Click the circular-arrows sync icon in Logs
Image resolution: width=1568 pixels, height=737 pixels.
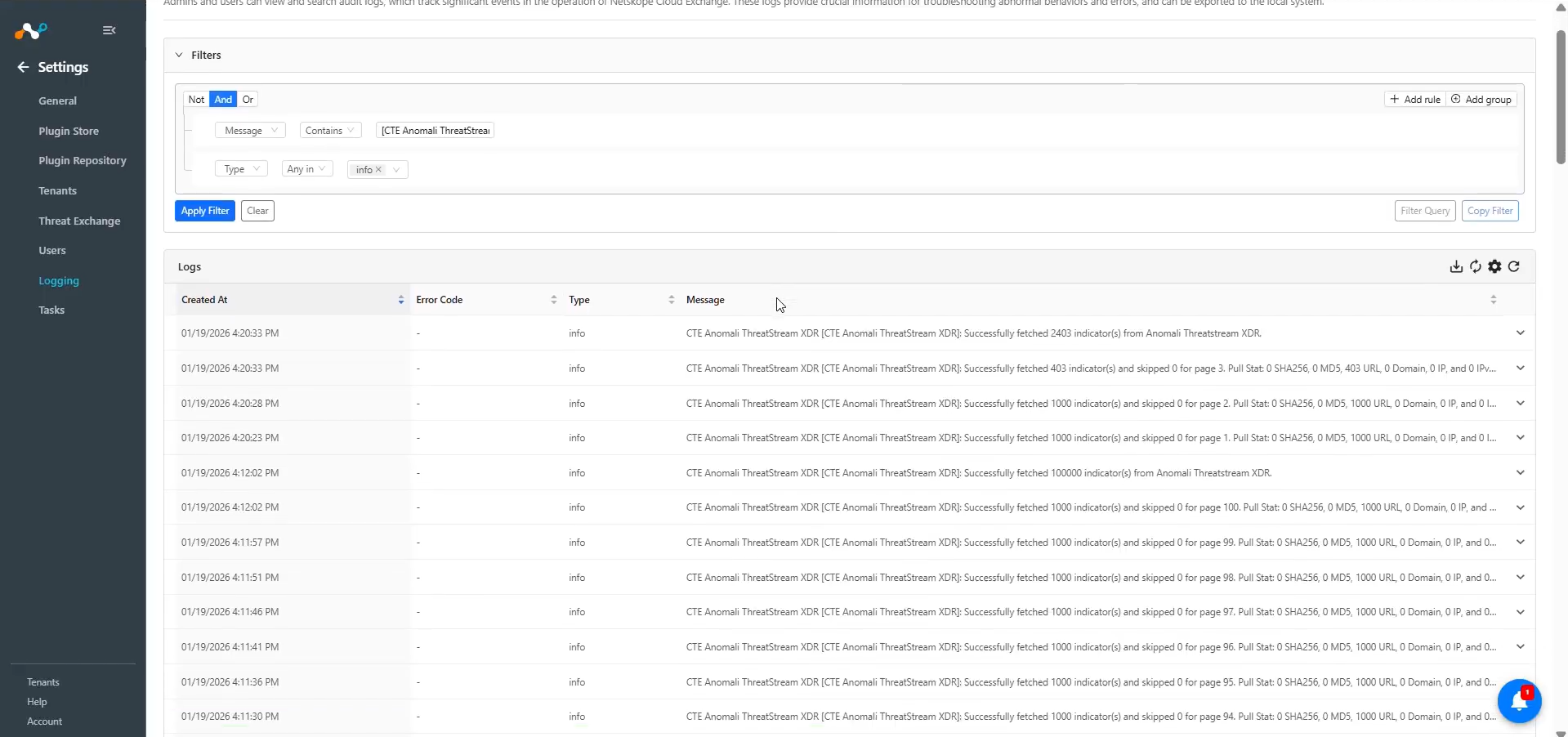coord(1476,266)
